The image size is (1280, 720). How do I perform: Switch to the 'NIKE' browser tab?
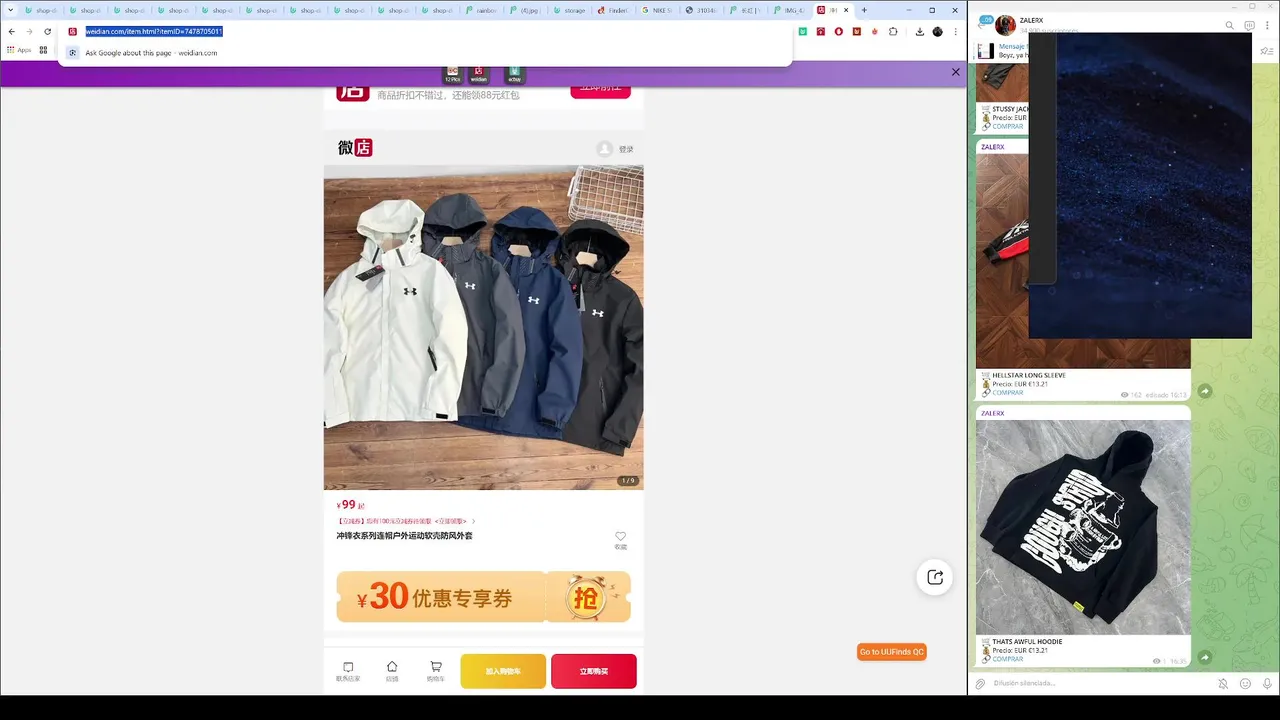657,10
